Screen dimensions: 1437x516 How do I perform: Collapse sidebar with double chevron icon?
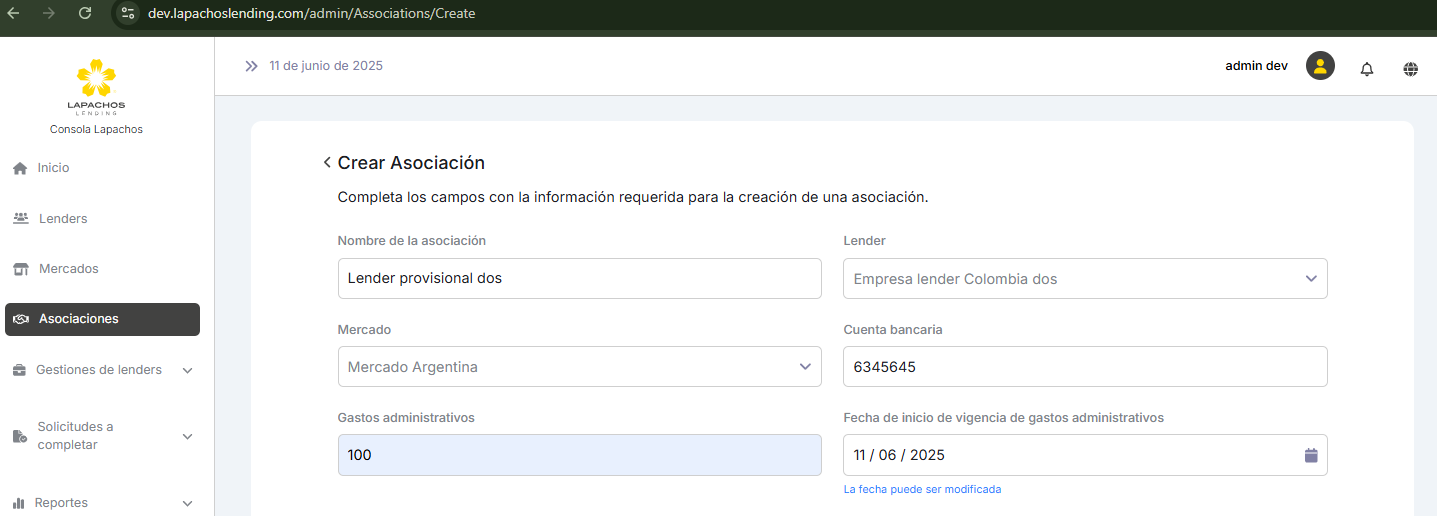(251, 66)
